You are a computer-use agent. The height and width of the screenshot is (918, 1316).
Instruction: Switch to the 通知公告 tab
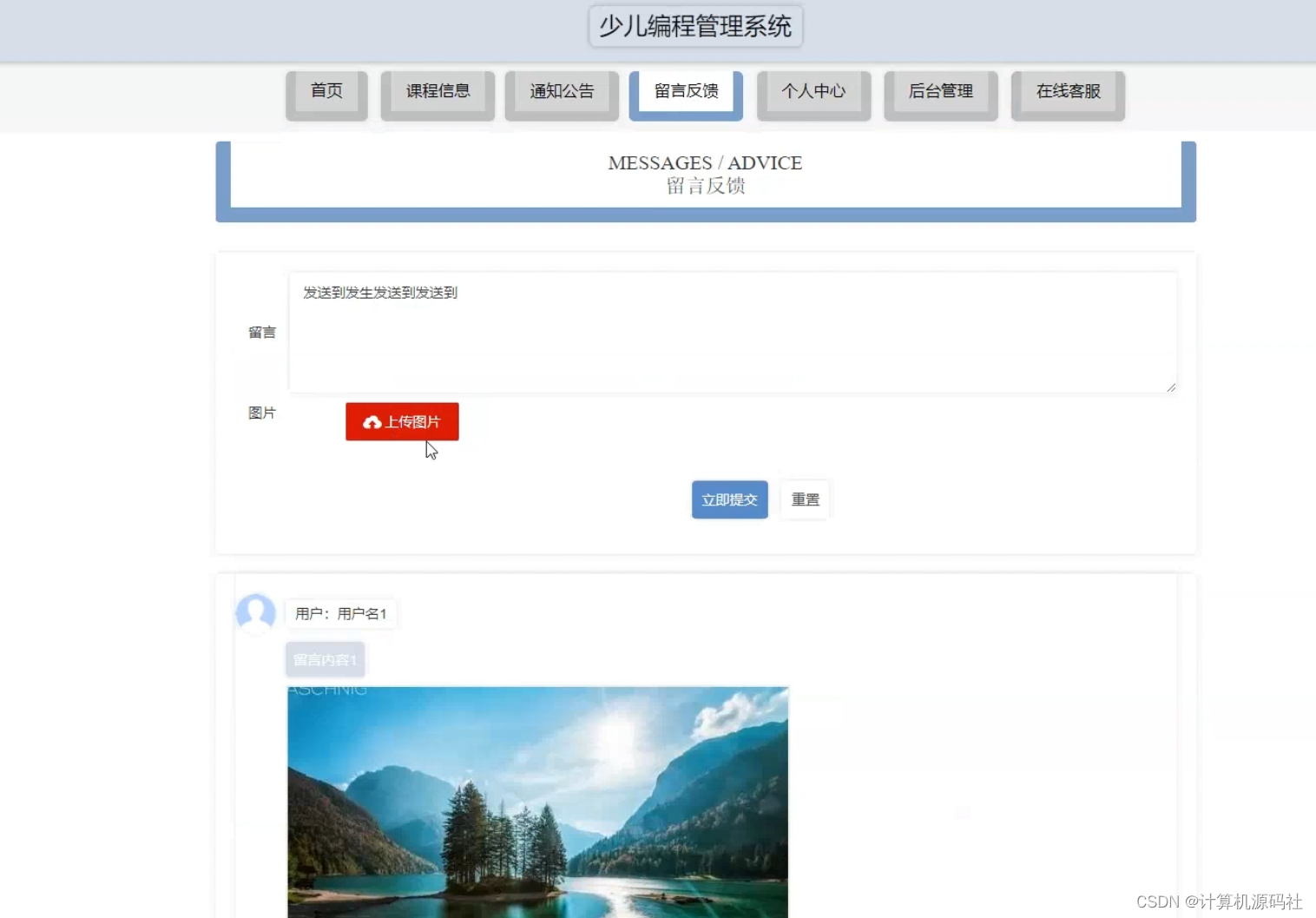(x=561, y=90)
